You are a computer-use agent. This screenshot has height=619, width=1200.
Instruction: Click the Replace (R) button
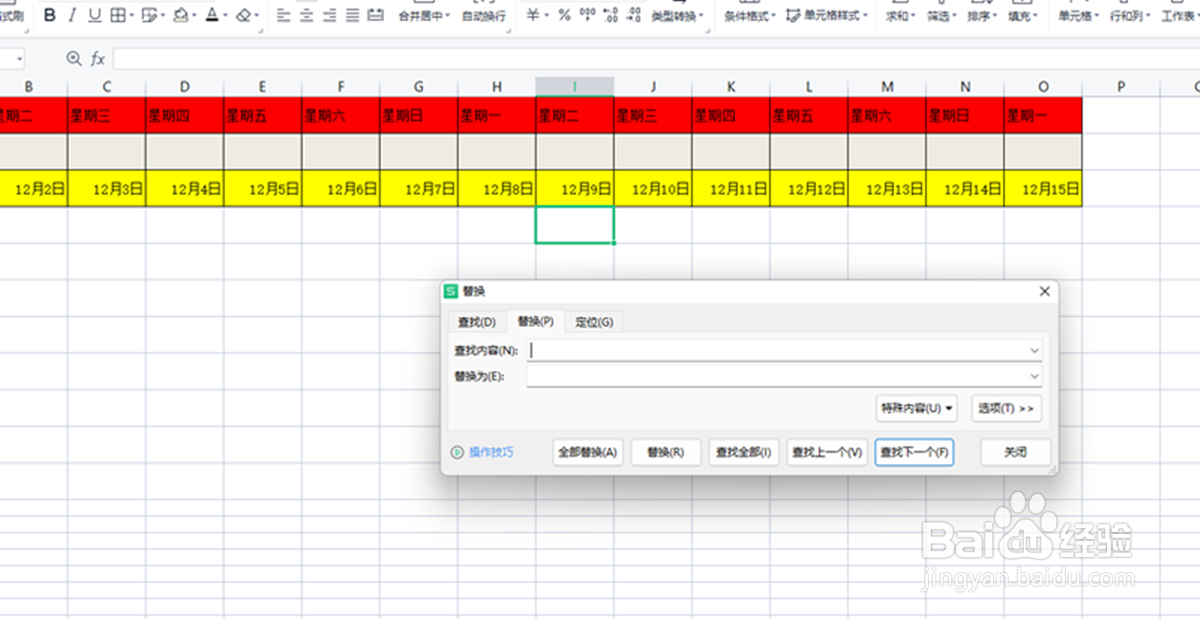[665, 452]
